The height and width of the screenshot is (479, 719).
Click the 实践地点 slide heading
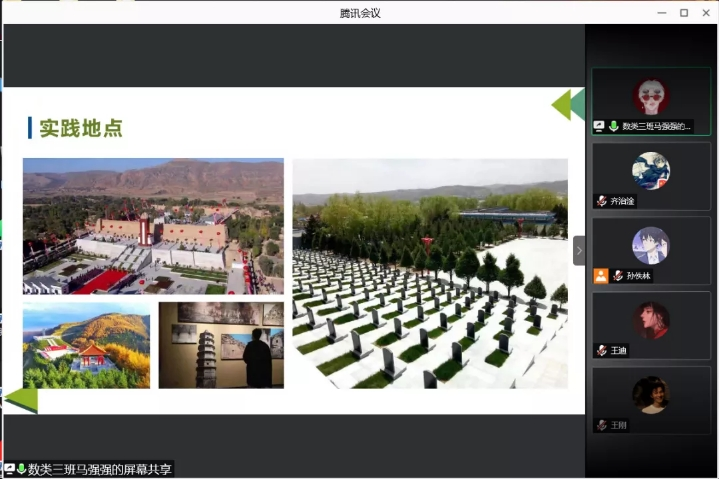pos(80,128)
